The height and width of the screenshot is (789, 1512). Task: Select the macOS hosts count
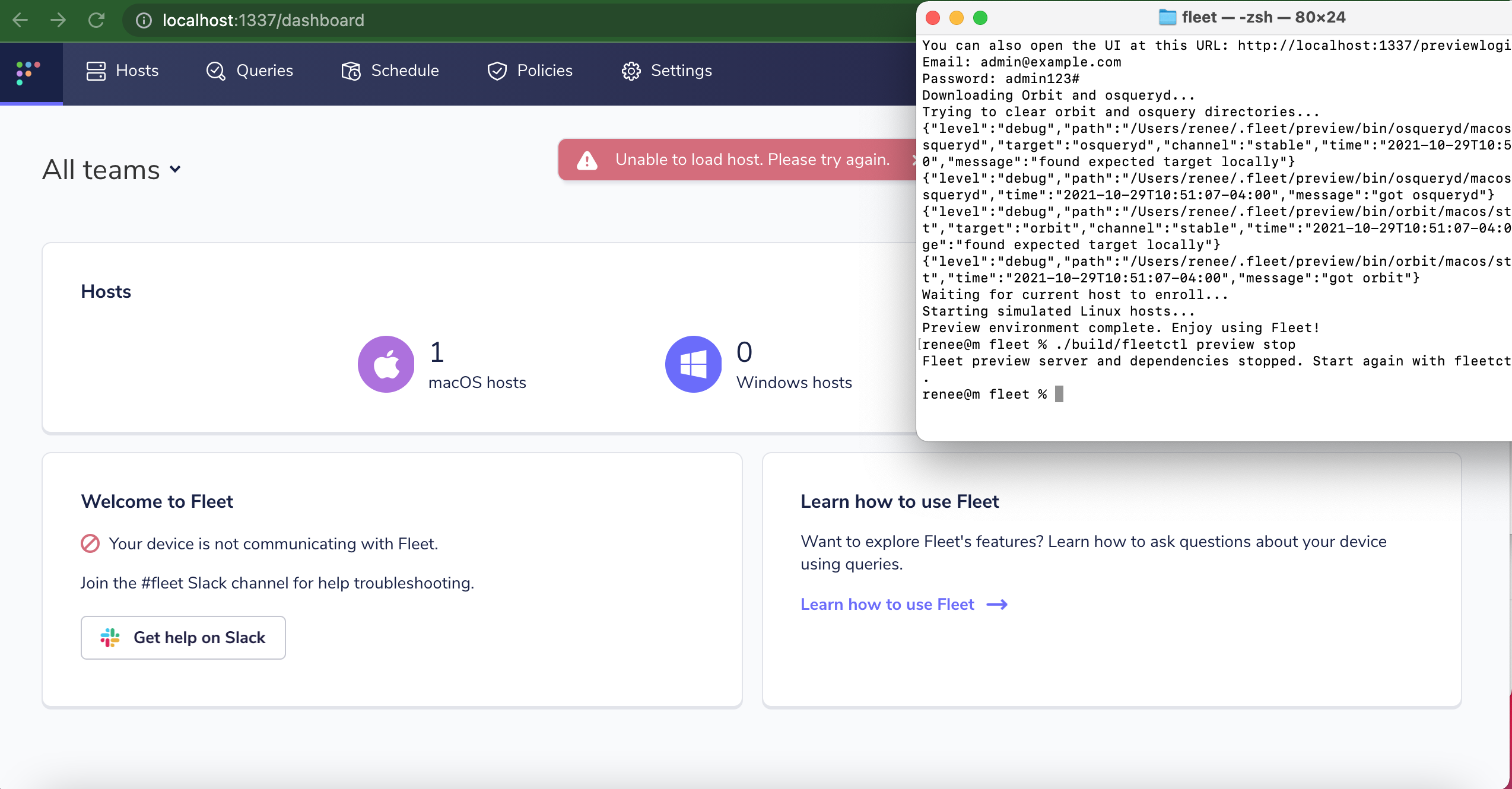click(437, 352)
